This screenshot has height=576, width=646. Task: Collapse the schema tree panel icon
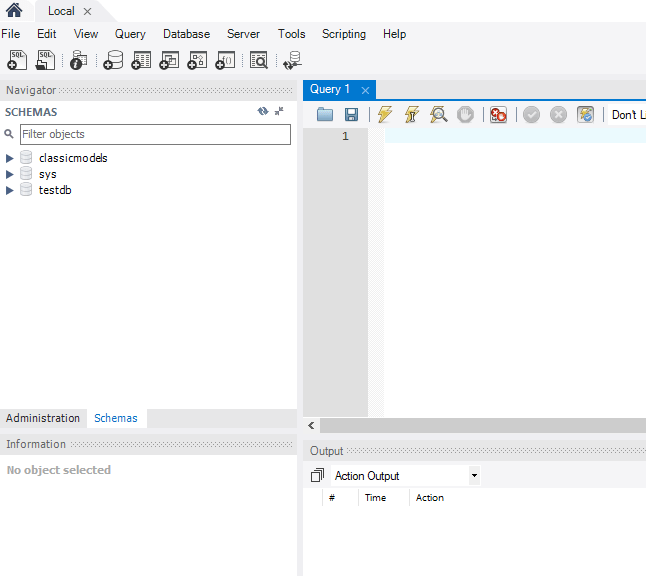279,111
